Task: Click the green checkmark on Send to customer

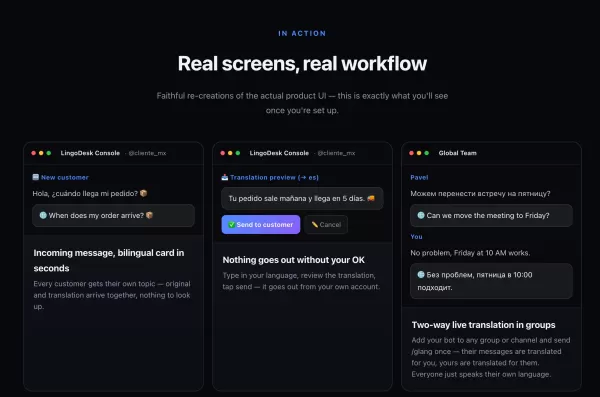Action: point(232,225)
